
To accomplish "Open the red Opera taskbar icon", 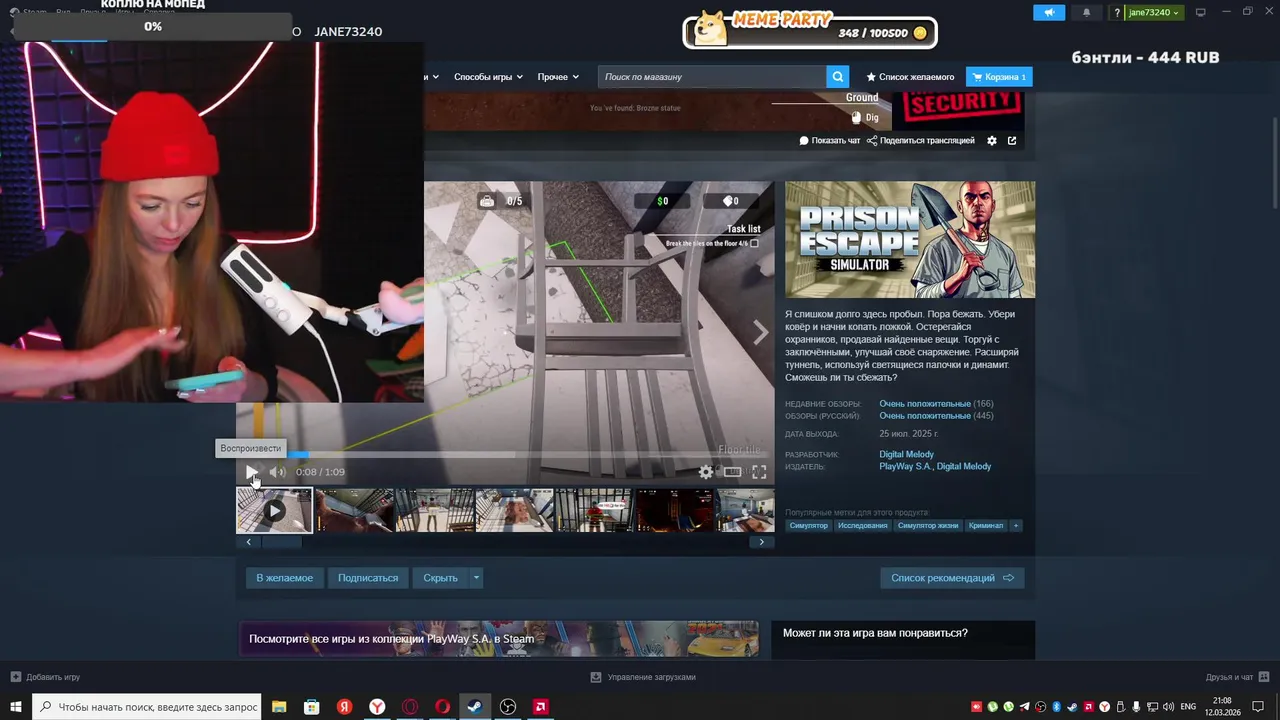I will 442,707.
